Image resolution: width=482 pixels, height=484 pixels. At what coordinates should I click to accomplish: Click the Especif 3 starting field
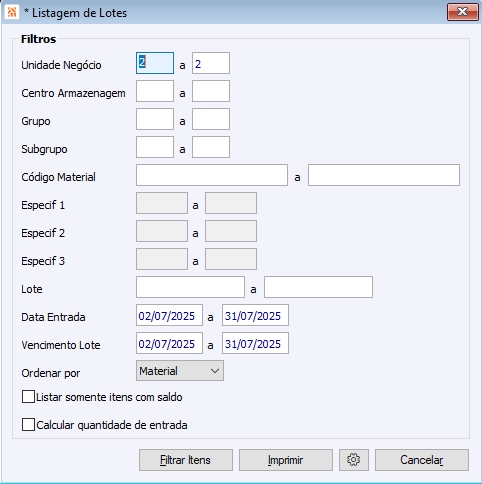[x=162, y=259]
